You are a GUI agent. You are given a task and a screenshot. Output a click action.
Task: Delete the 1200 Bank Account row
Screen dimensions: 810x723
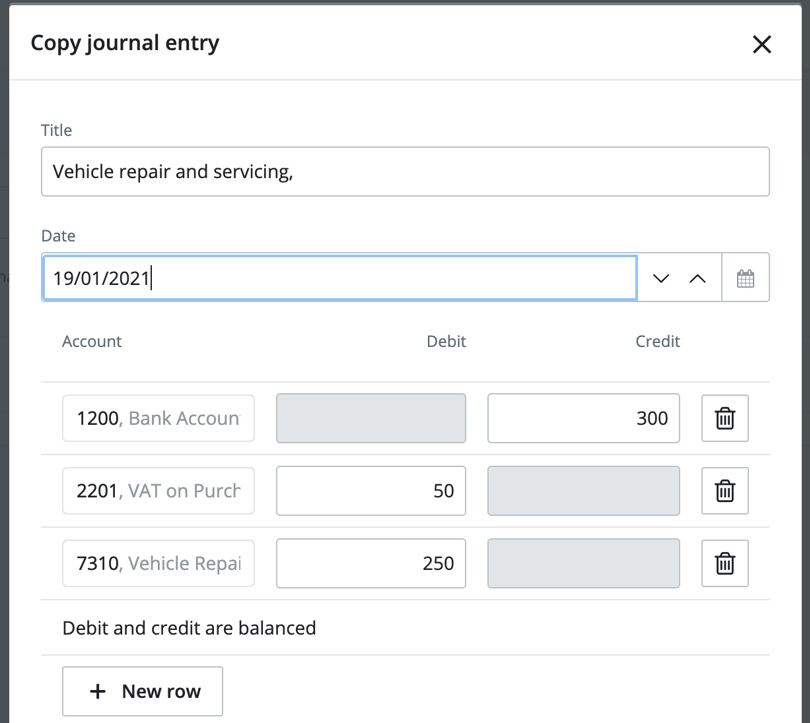click(x=725, y=418)
